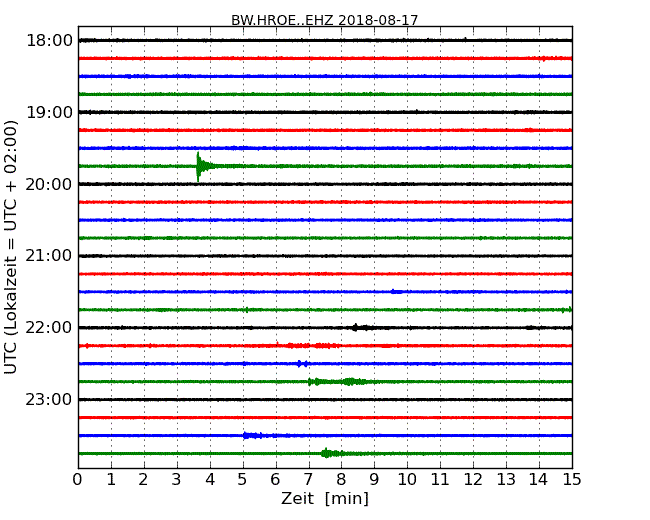Click x-axis tick label 0

pos(78,480)
